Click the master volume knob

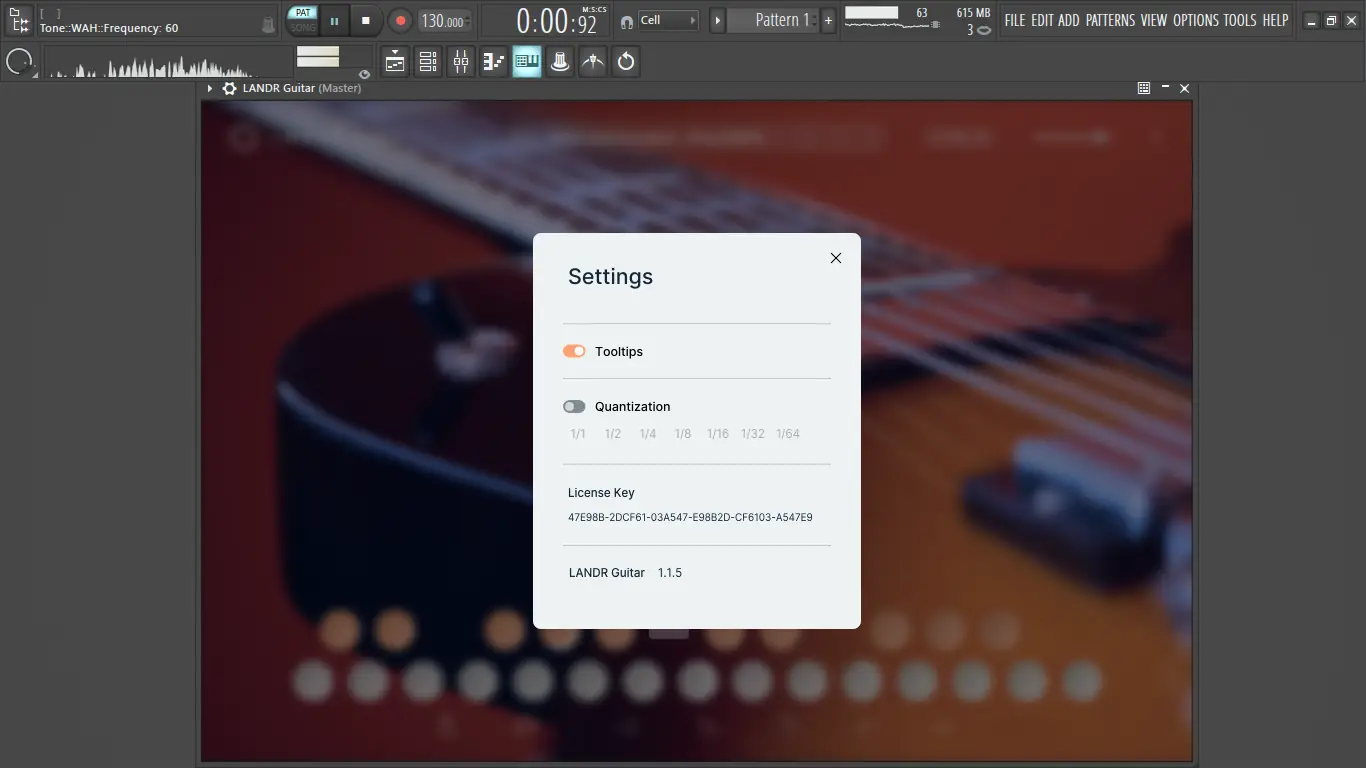click(18, 62)
